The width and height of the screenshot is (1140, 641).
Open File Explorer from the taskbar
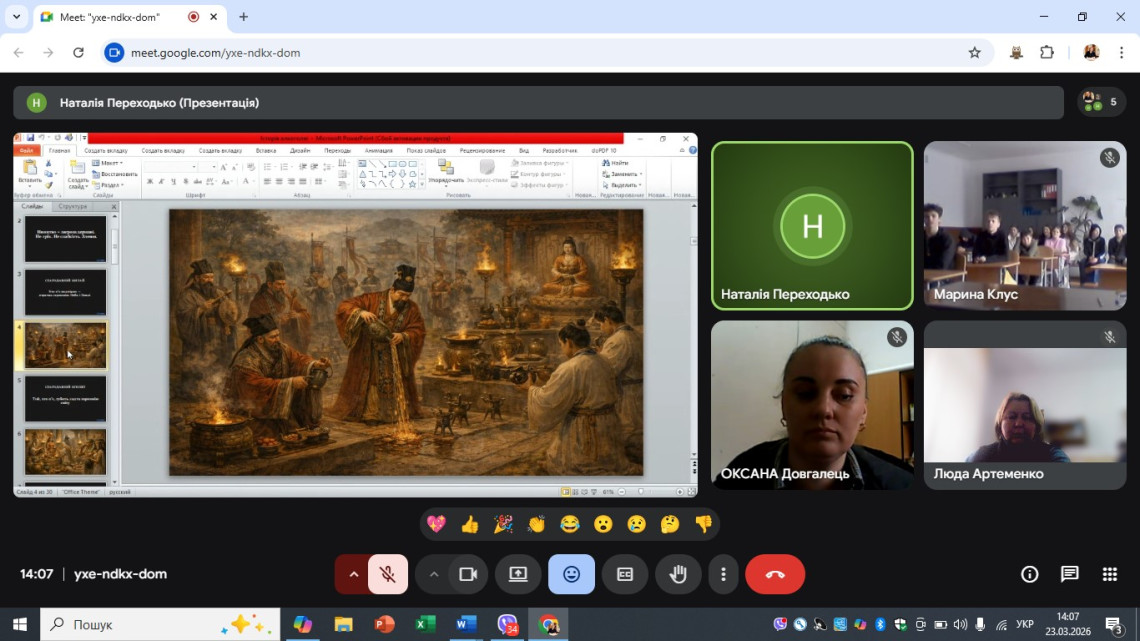tap(343, 624)
